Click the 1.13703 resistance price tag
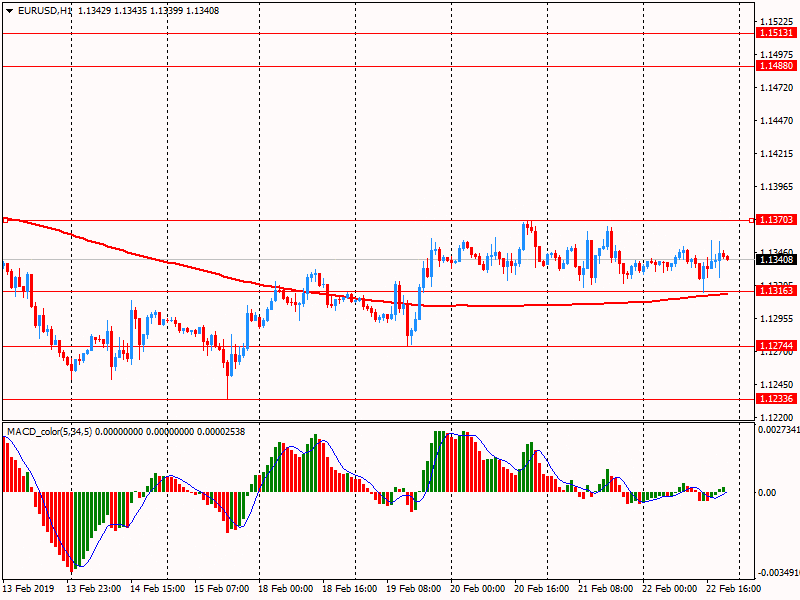This screenshot has width=800, height=600. click(776, 219)
